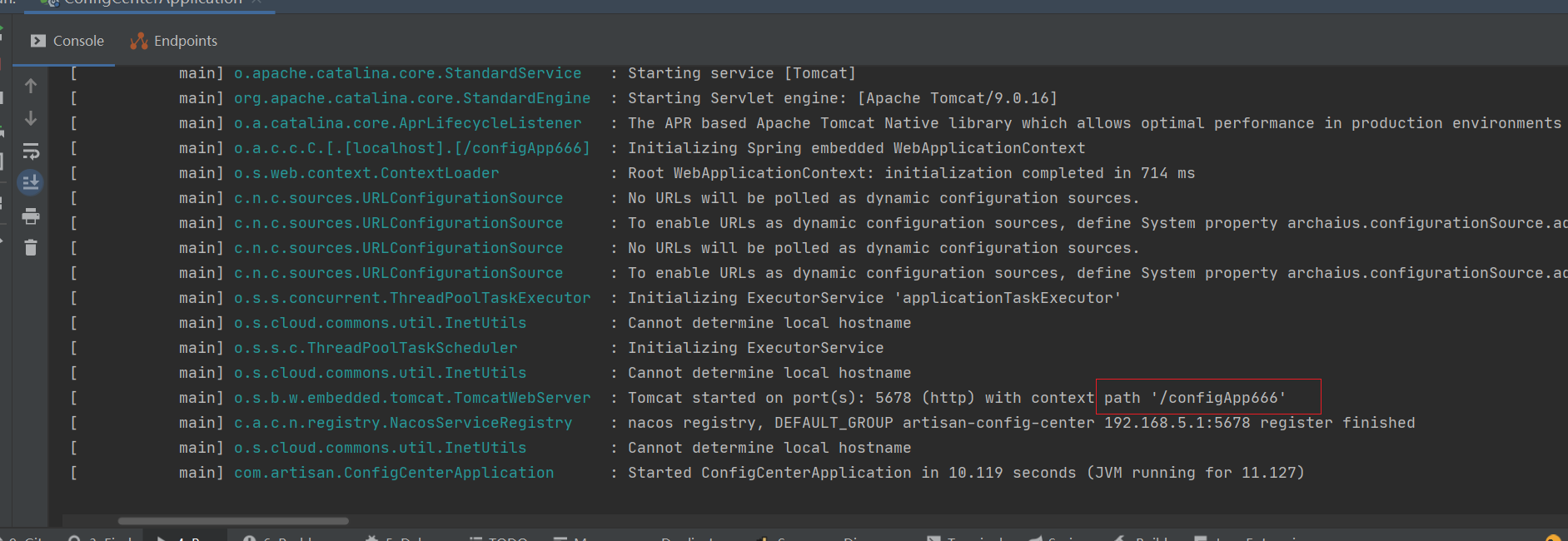Viewport: 1568px width, 541px height.
Task: Open the Endpoints tab
Action: coord(174,41)
